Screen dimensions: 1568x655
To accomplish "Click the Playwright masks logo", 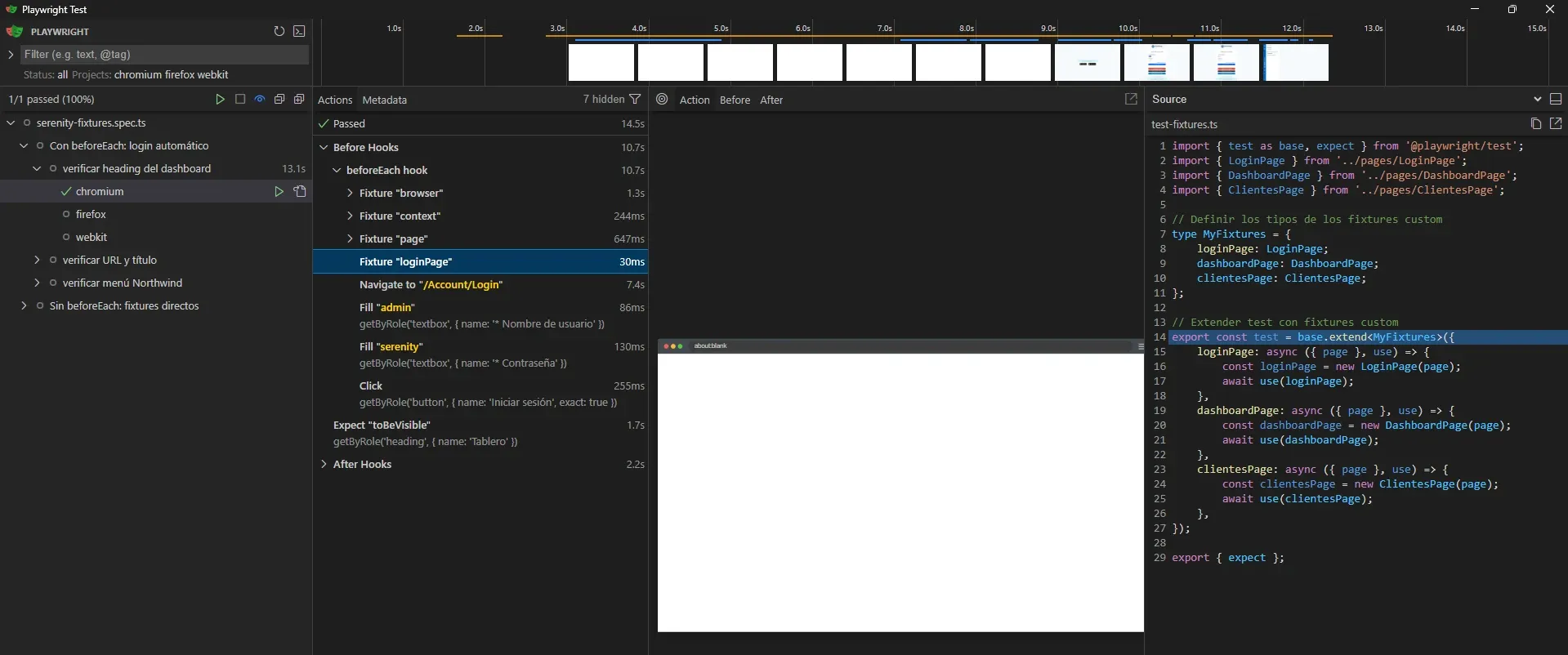I will click(x=14, y=31).
